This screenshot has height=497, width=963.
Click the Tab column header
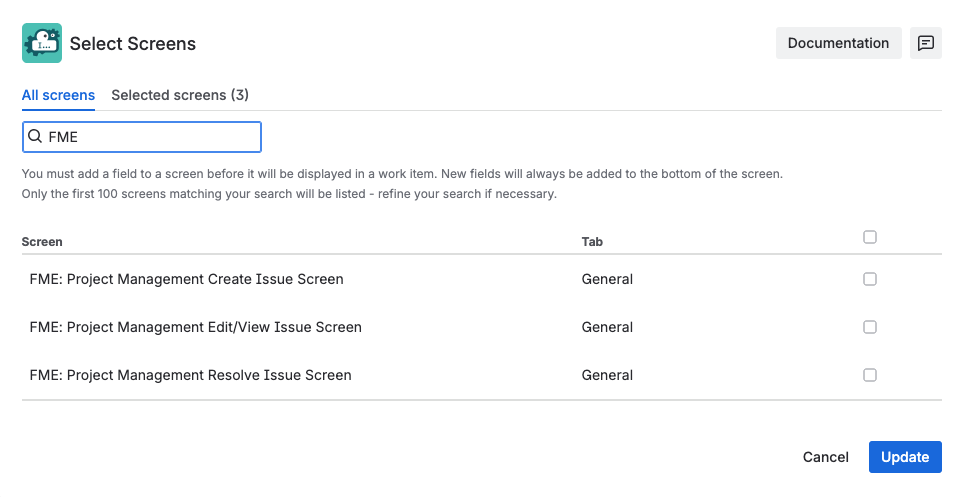[592, 241]
